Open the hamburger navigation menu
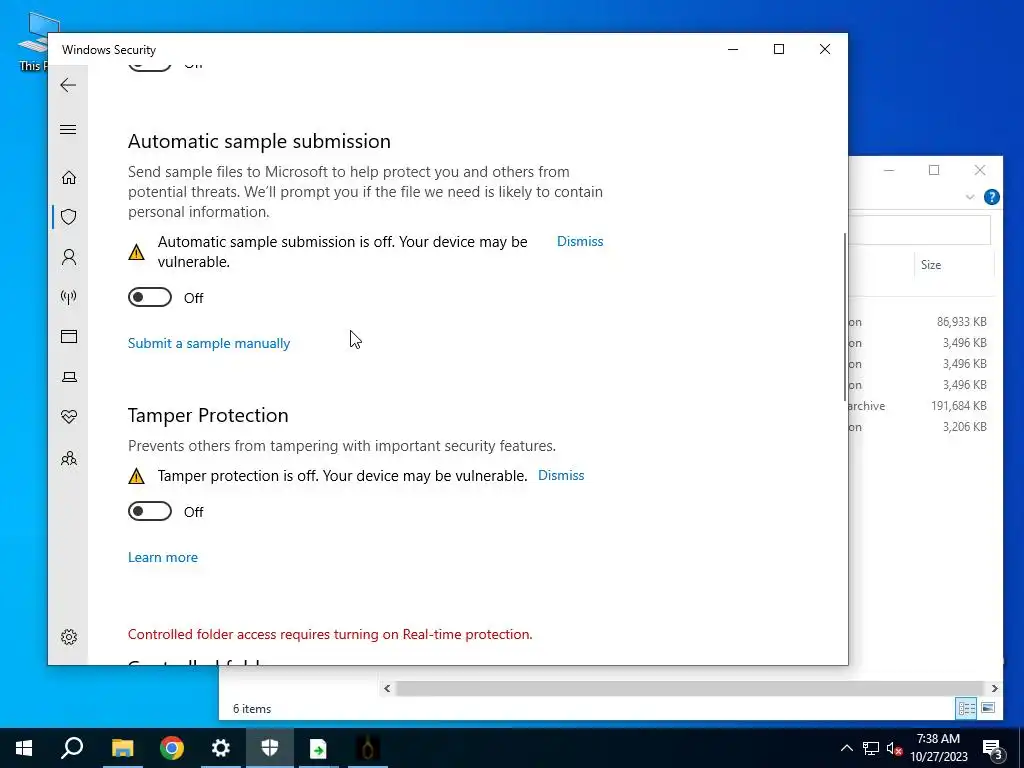 click(68, 129)
